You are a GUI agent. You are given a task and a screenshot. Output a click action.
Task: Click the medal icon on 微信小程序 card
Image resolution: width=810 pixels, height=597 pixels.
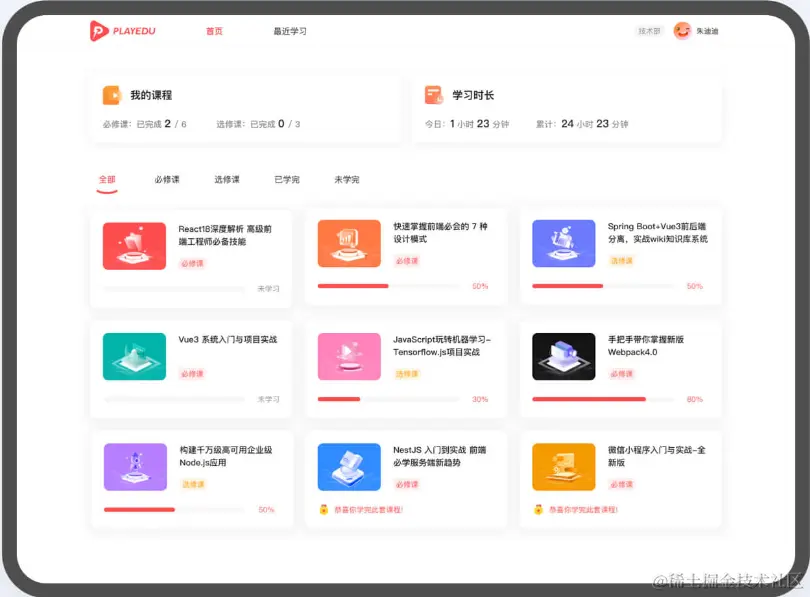[x=538, y=510]
